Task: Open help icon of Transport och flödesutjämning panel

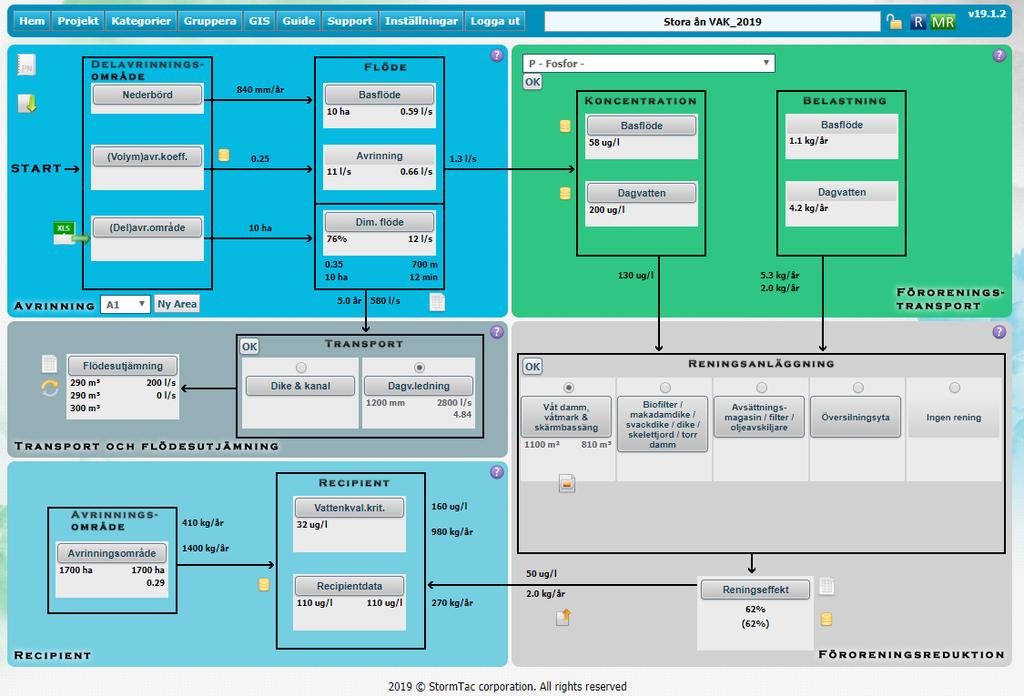Action: point(497,332)
